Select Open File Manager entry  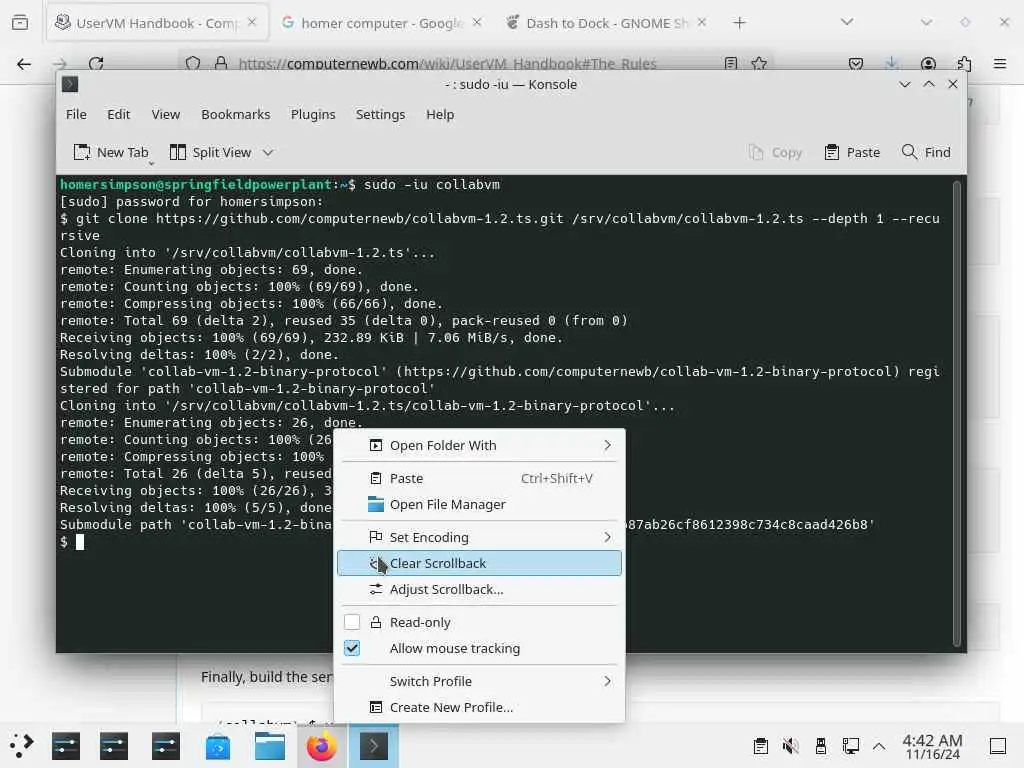pyautogui.click(x=479, y=504)
